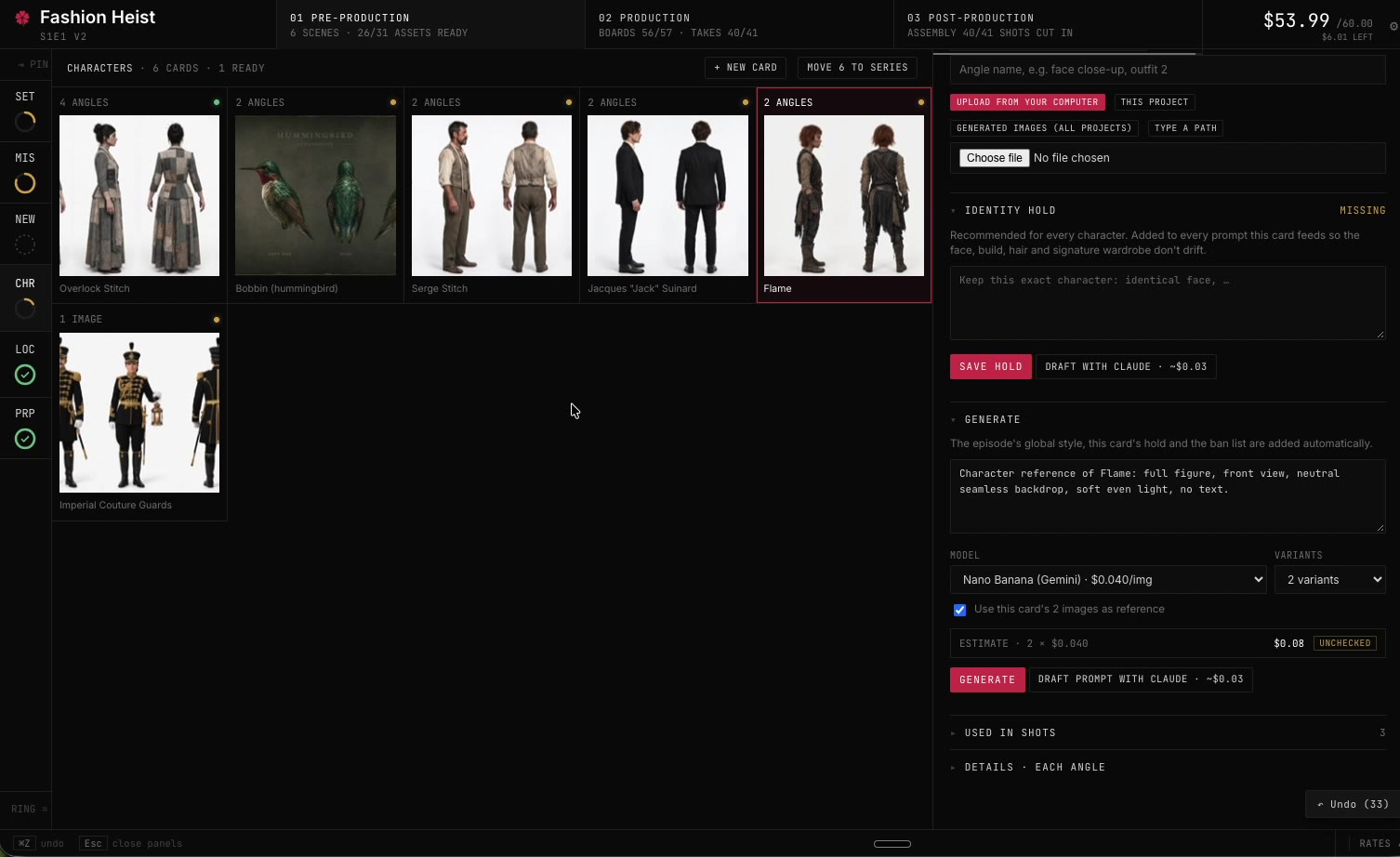Click the status dot on Bobbin card
The height and width of the screenshot is (857, 1400).
coord(393,102)
